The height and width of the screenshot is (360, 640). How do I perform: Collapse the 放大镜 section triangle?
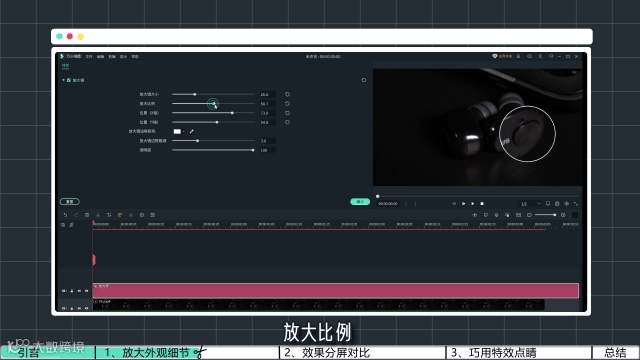(63, 80)
